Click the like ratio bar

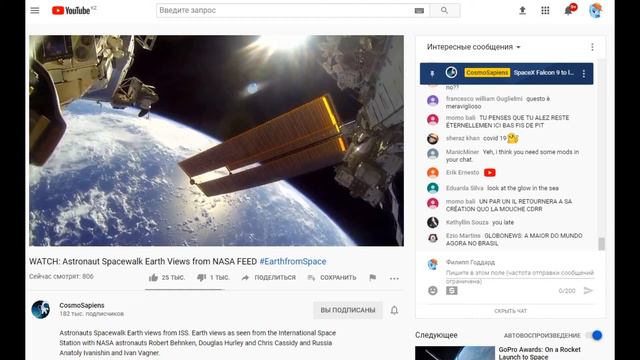pyautogui.click(x=184, y=289)
